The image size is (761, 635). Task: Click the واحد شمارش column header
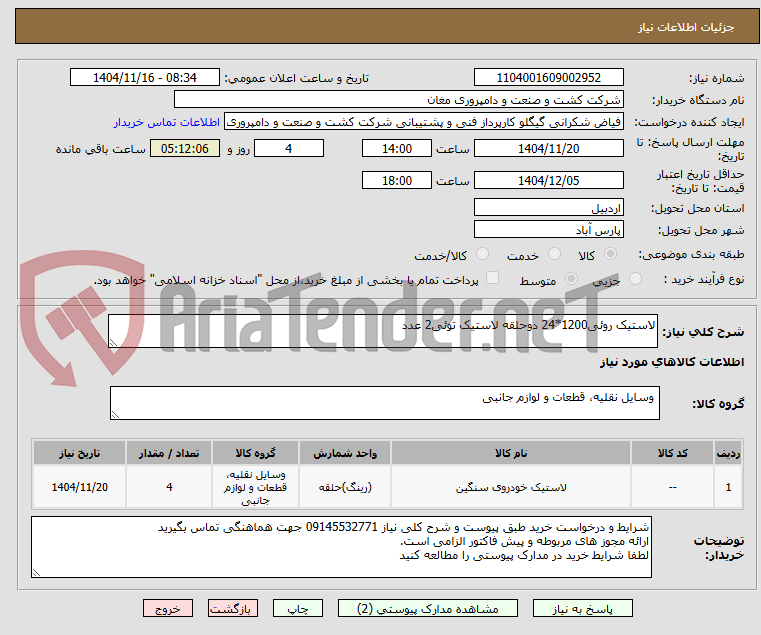point(345,453)
